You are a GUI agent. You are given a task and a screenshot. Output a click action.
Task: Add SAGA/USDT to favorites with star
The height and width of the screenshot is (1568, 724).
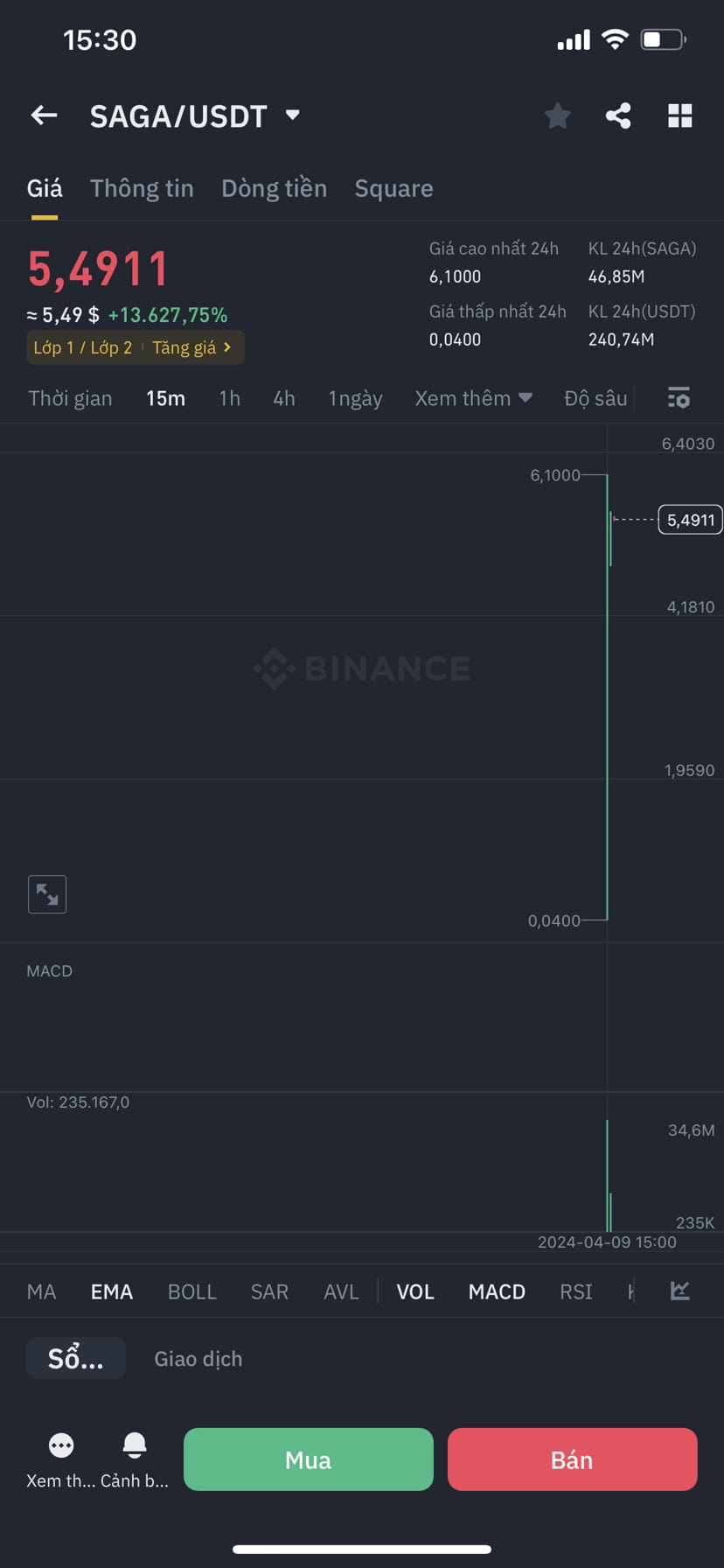(x=557, y=115)
